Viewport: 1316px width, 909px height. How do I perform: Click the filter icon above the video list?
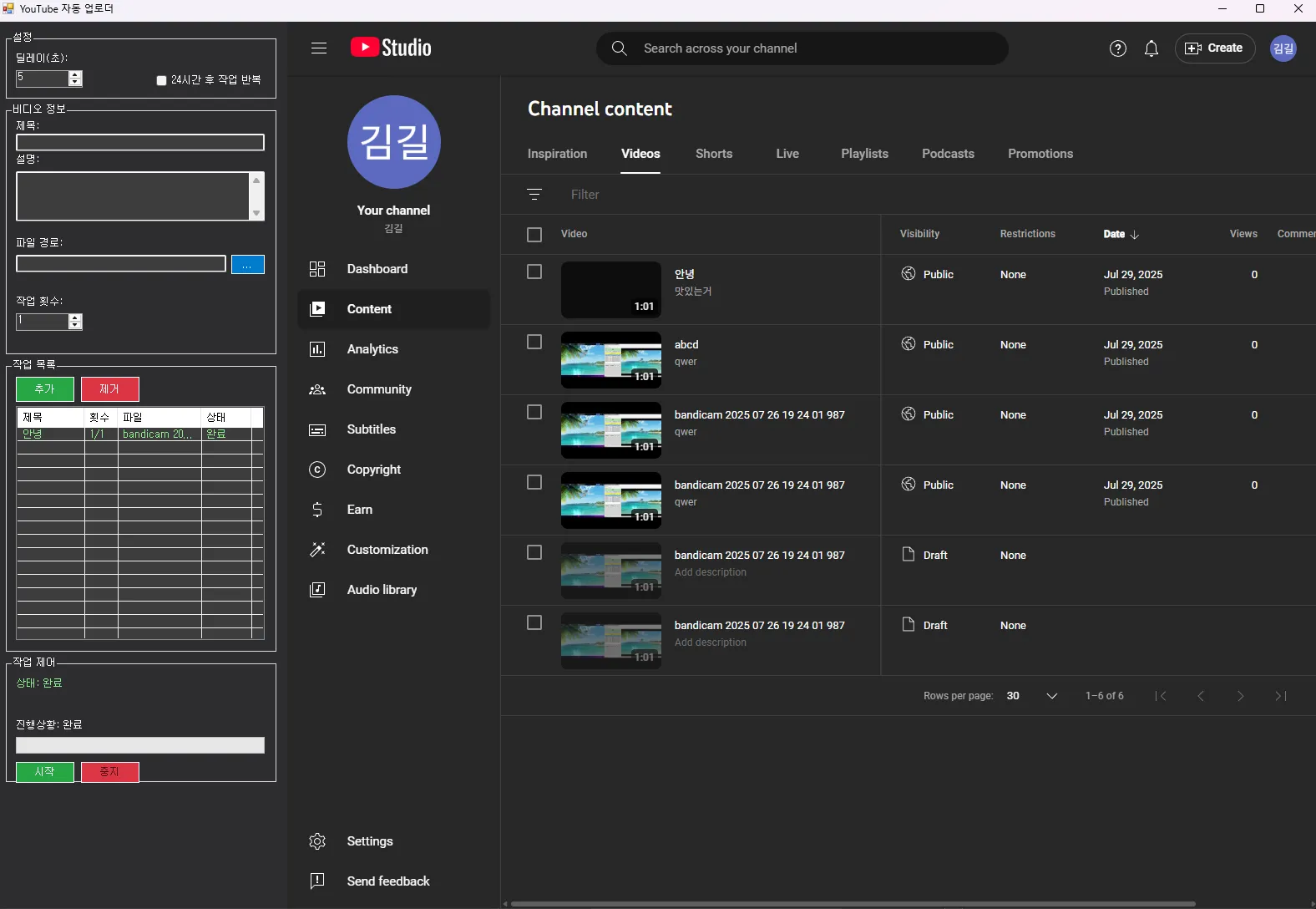tap(534, 195)
